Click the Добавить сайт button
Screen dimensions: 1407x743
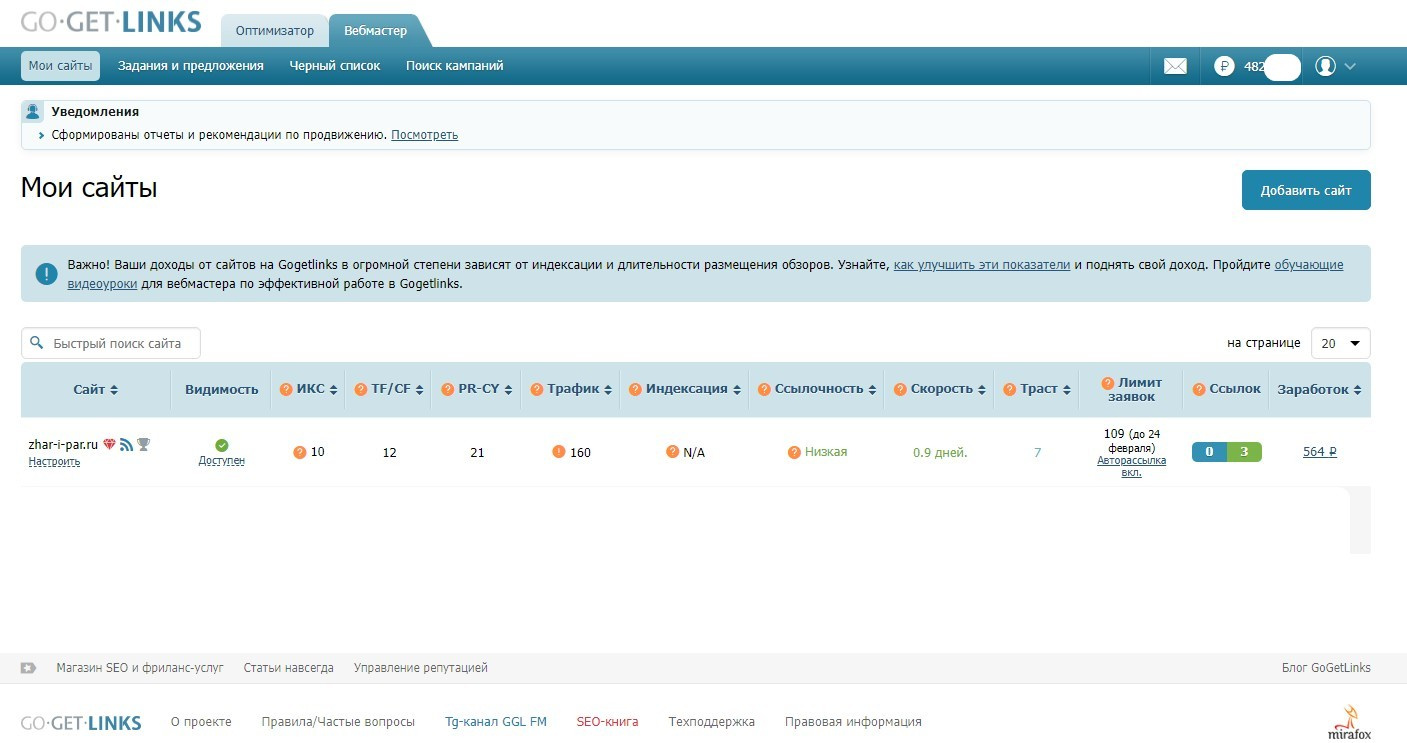1306,190
